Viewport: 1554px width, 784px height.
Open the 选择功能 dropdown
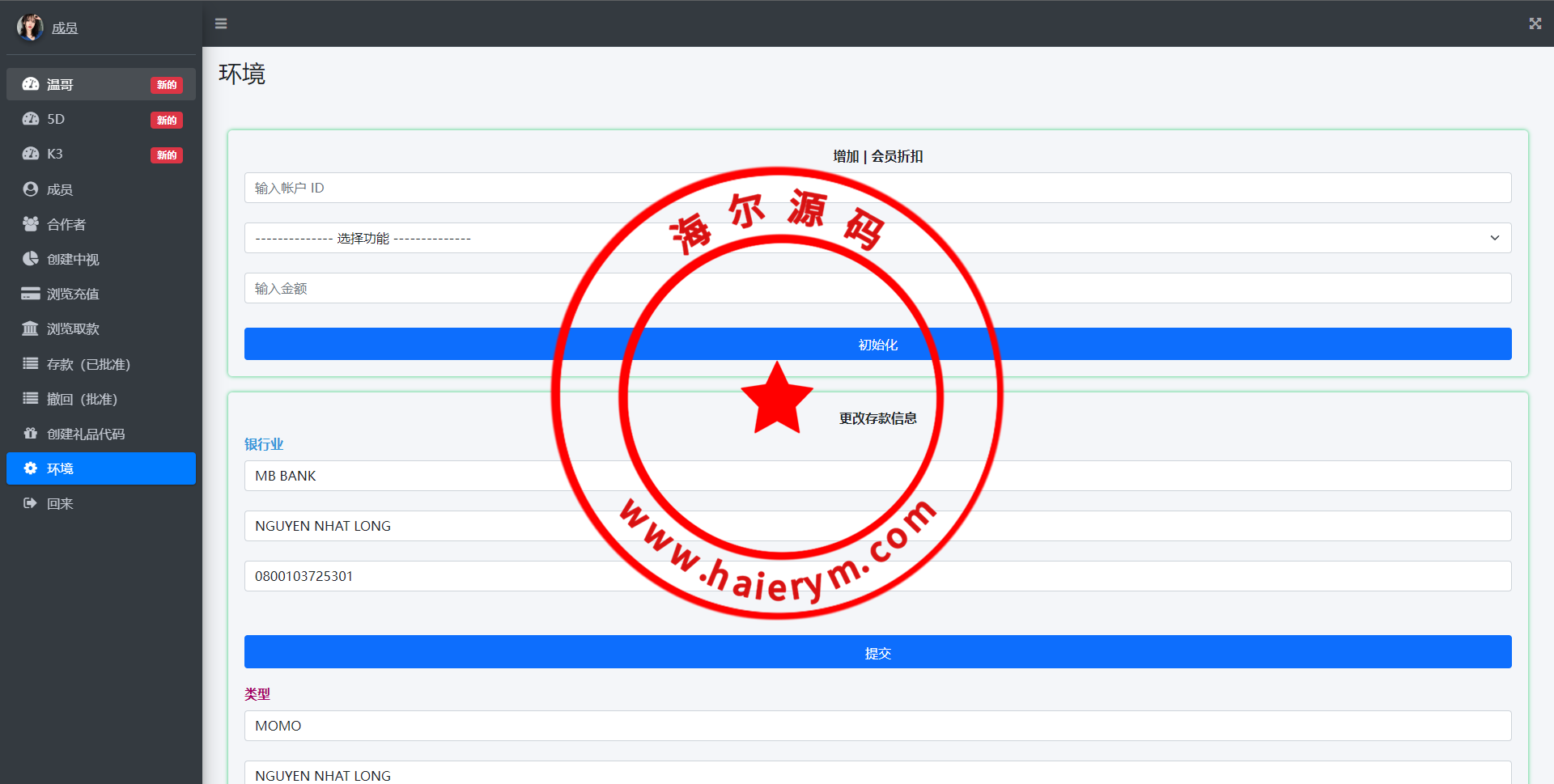coord(877,238)
